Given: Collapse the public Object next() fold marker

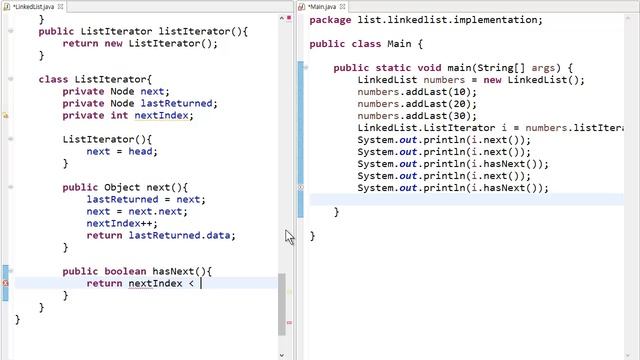Looking at the screenshot, I should [x=11, y=187].
